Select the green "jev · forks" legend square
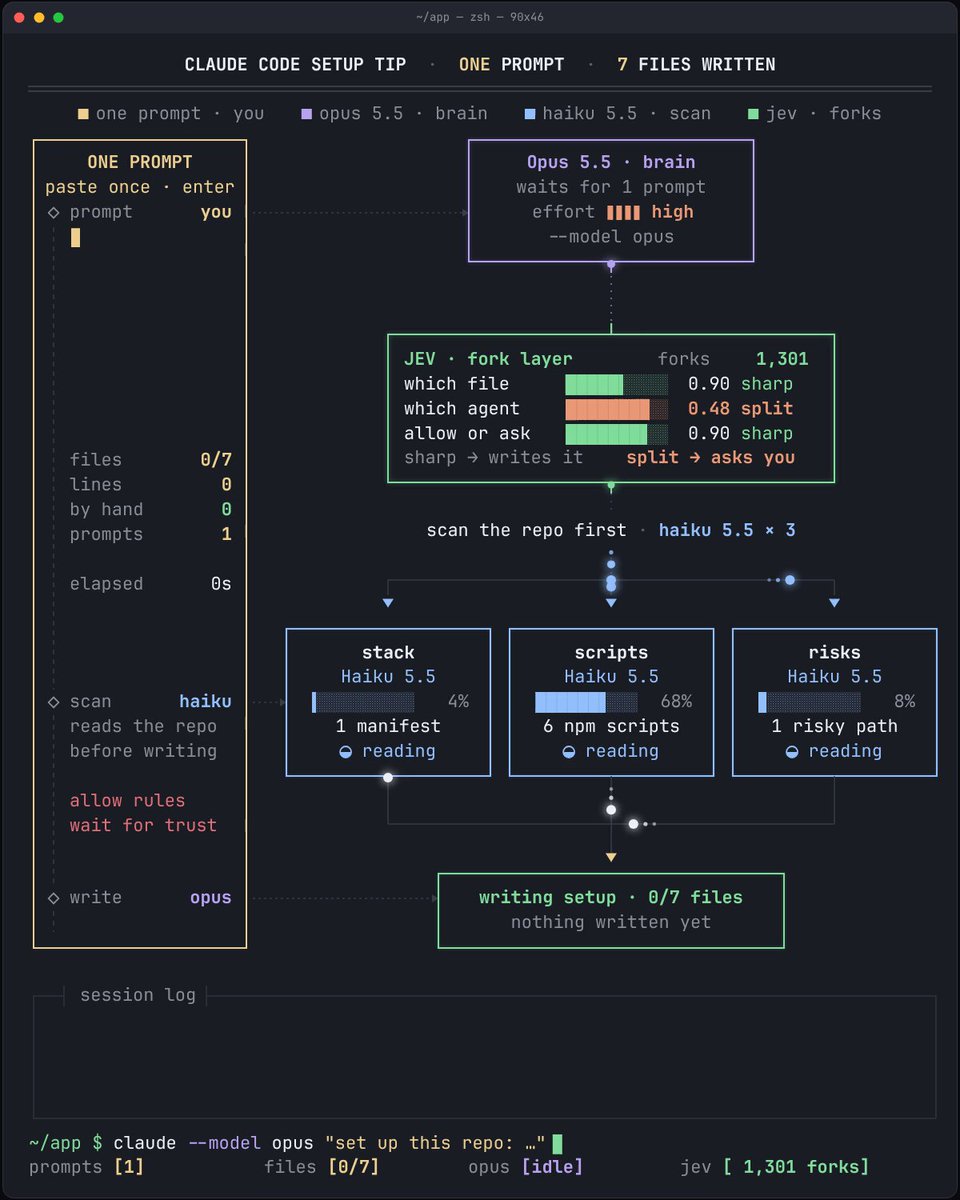The image size is (960, 1200). 753,114
